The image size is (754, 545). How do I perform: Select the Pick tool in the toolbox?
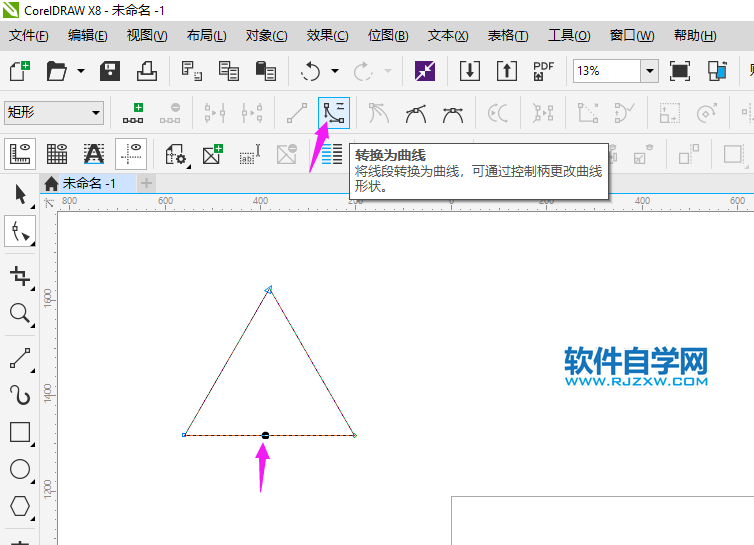pos(20,194)
